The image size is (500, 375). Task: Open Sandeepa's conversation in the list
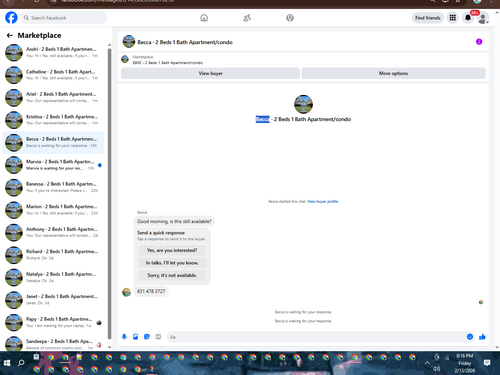[x=53, y=343]
